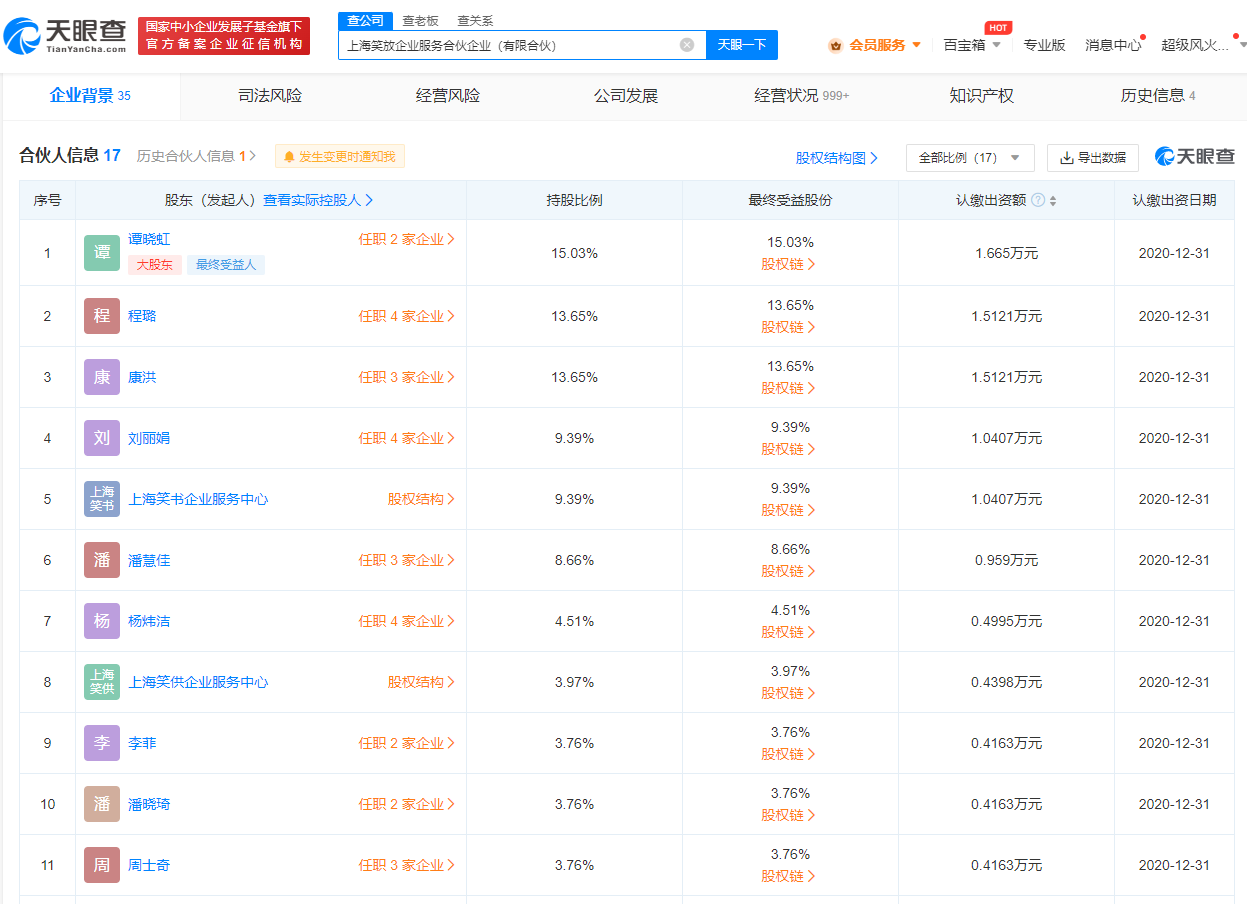
Task: Open the 股权结构图 link
Action: [837, 158]
